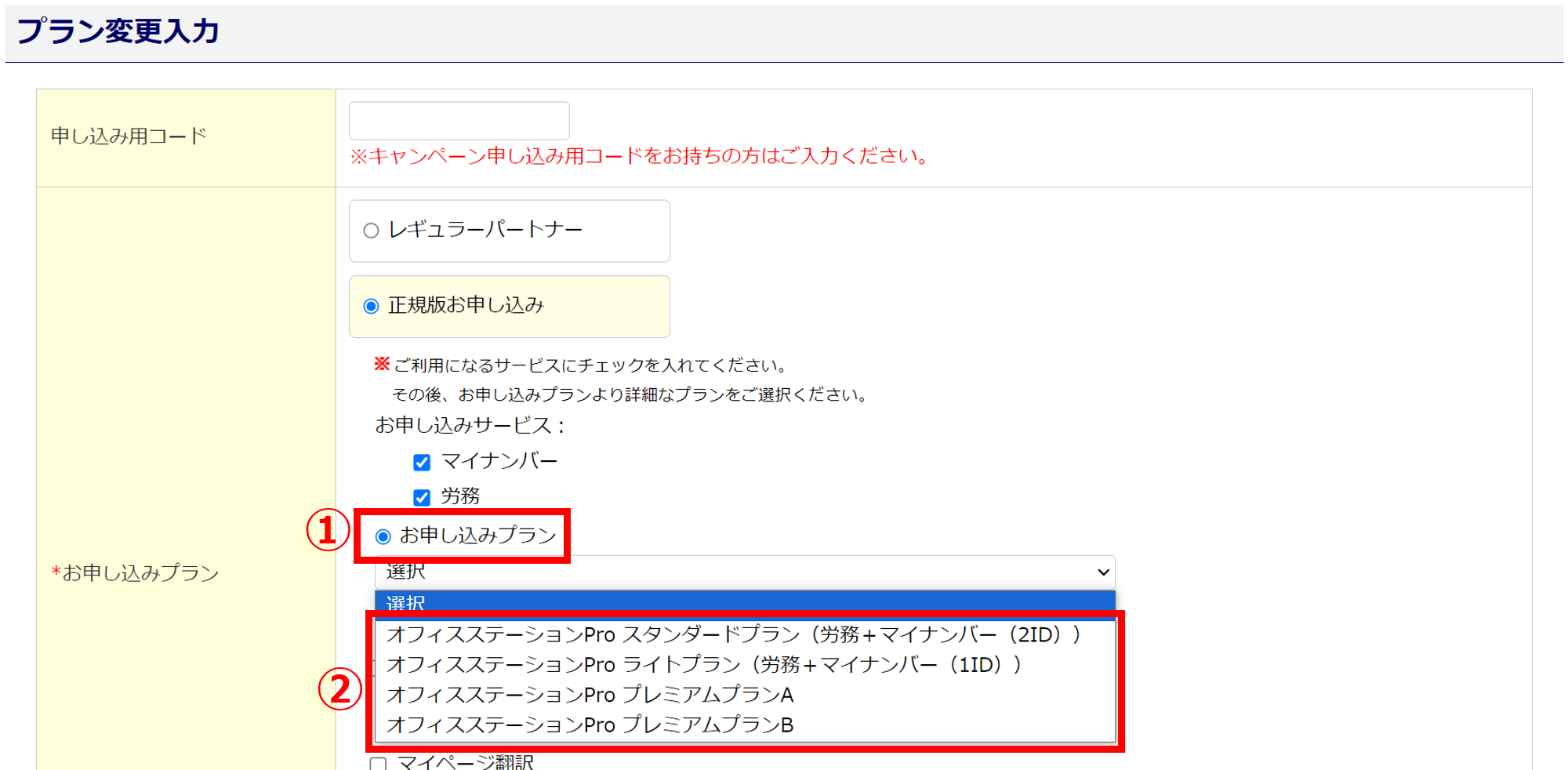
Task: Uncheck the マイナンバー checkbox
Action: coord(422,462)
